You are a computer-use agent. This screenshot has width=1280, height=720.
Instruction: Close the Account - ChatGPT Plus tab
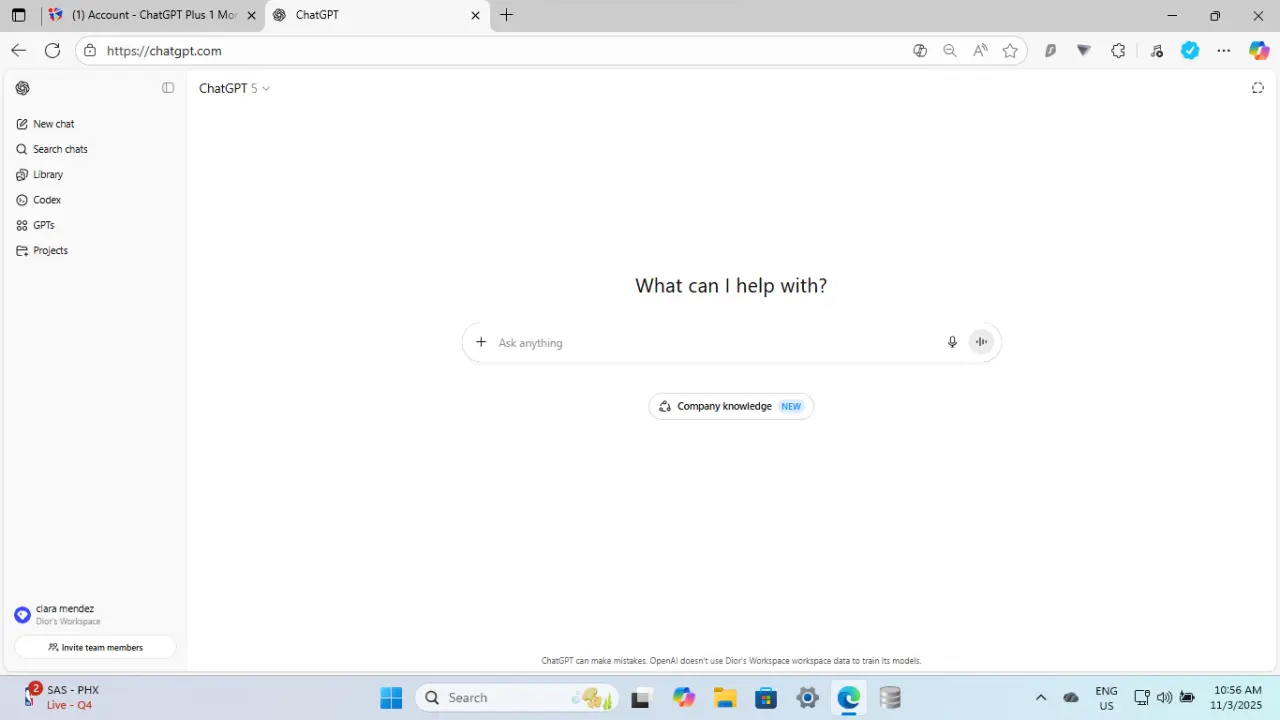252,15
